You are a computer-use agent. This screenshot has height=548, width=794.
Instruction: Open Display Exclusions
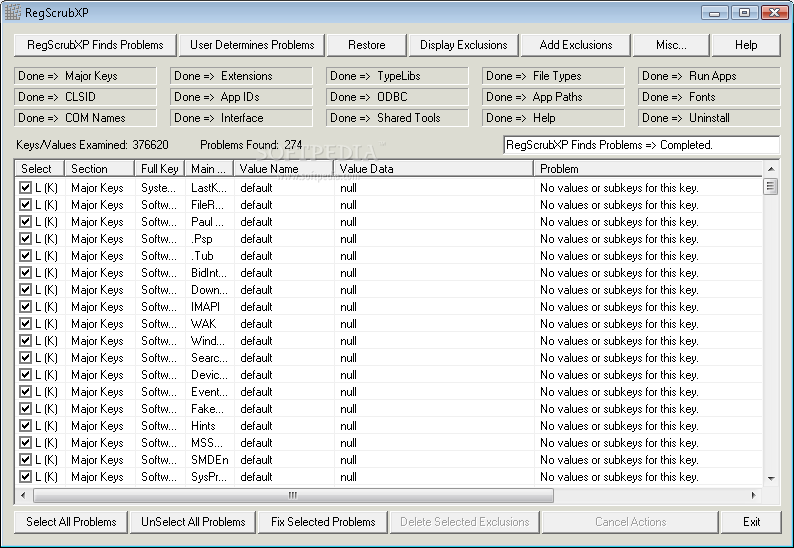click(x=463, y=45)
